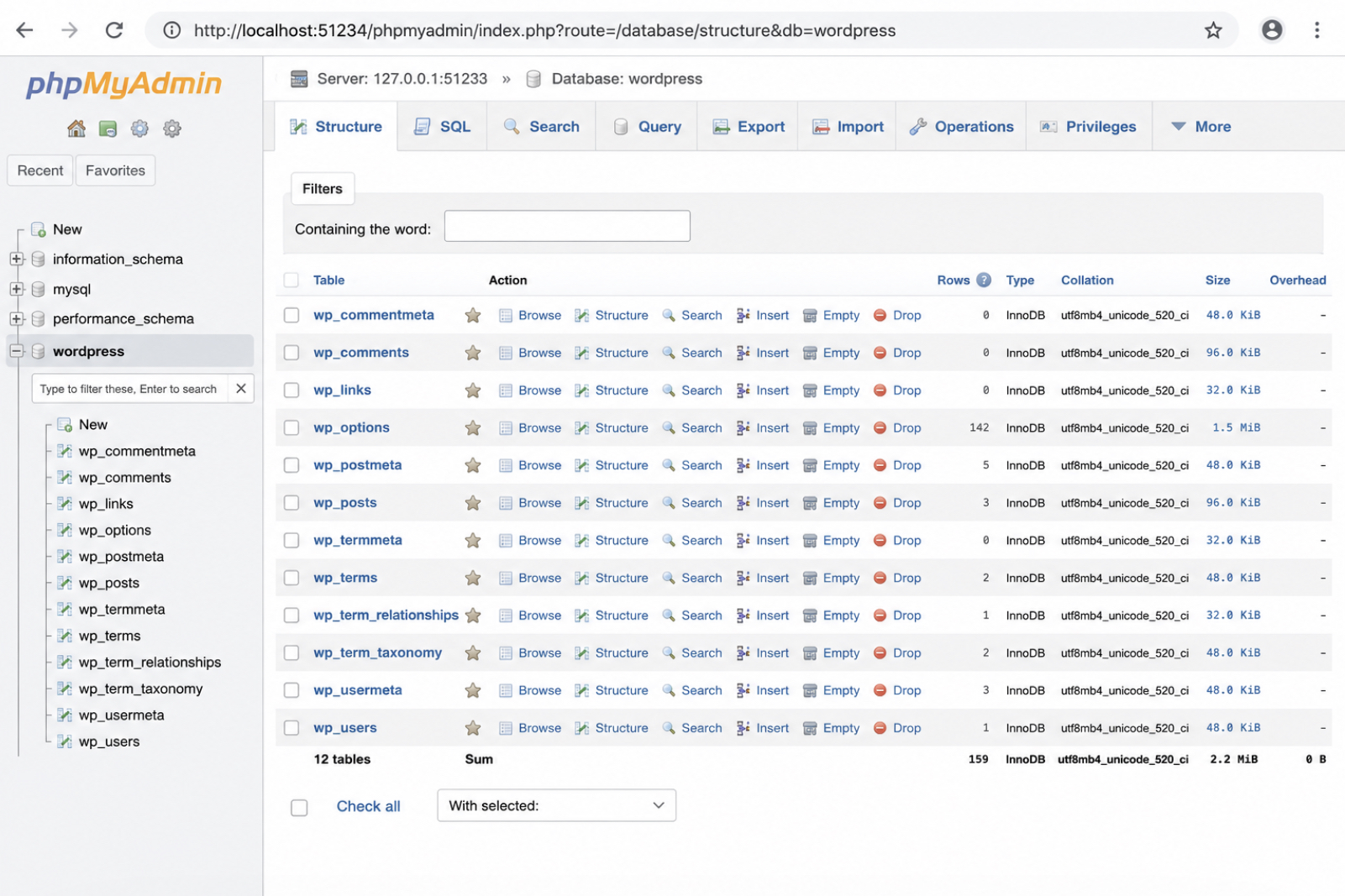Viewport: 1345px width, 896px height.
Task: Open wp_term_taxonomy table link
Action: [378, 652]
